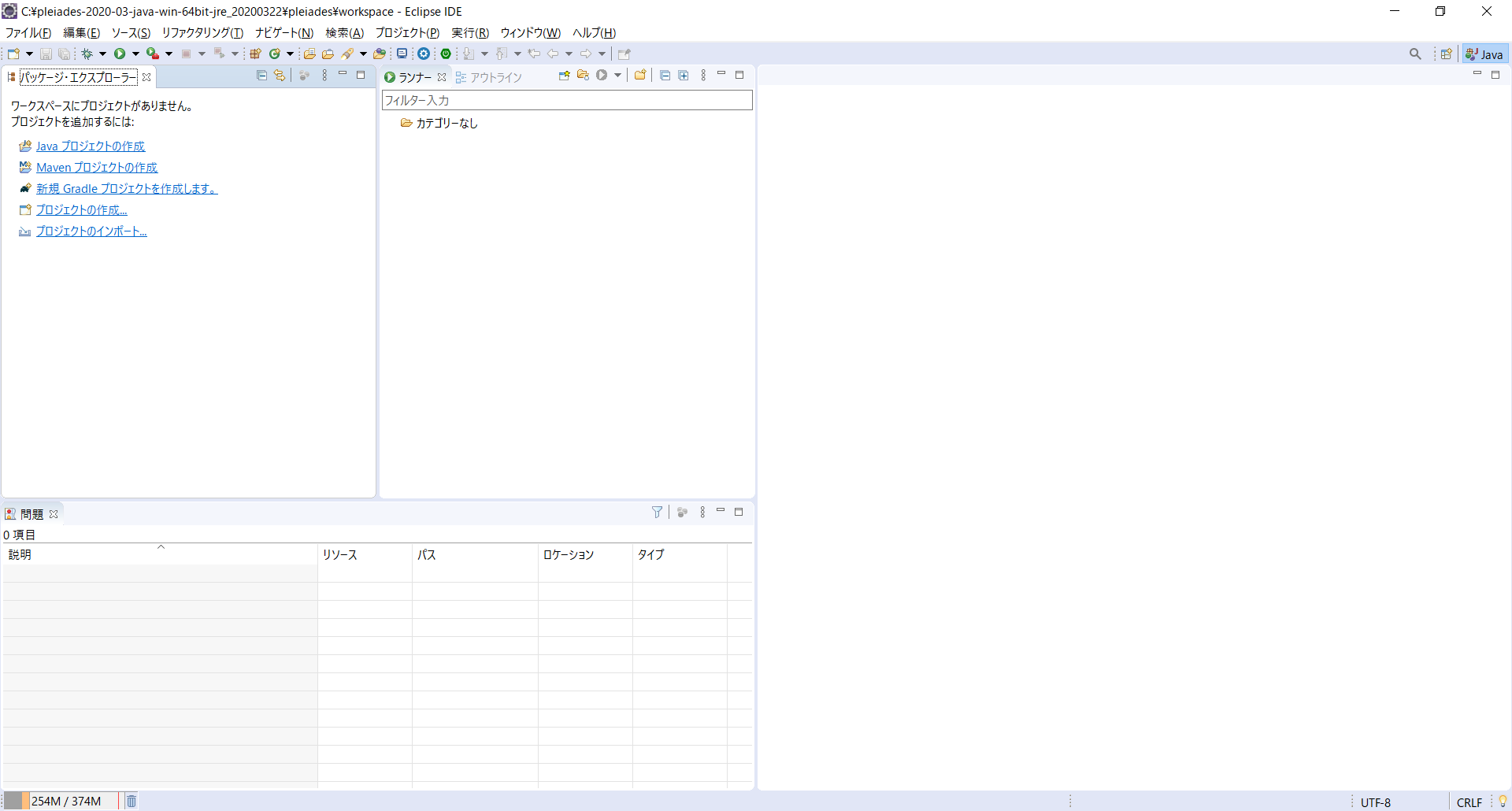Click the New Java Package icon
Screen dimensions: 1512x811
pos(255,54)
